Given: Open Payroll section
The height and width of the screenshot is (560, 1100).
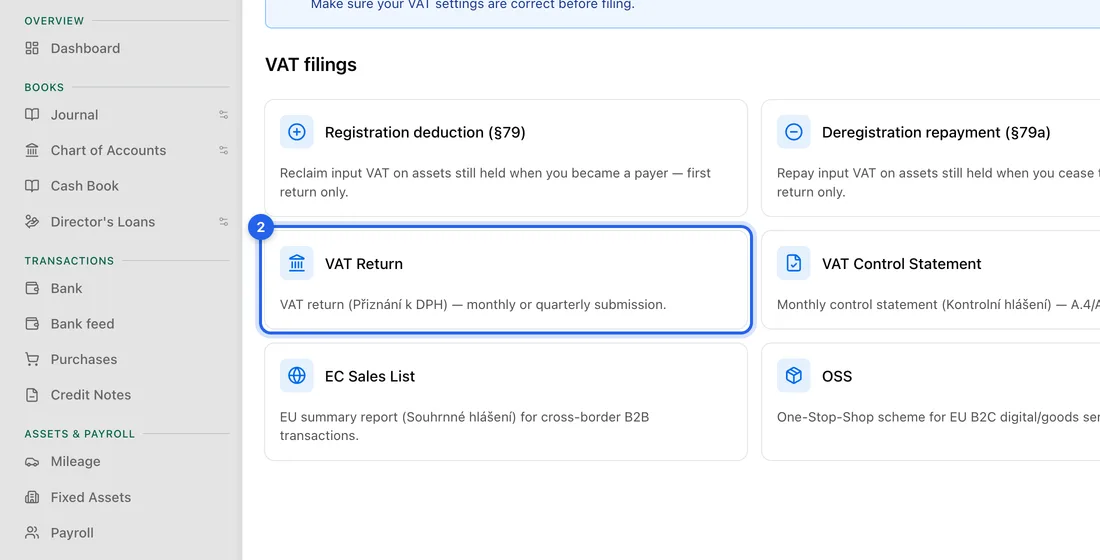Looking at the screenshot, I should (x=72, y=533).
